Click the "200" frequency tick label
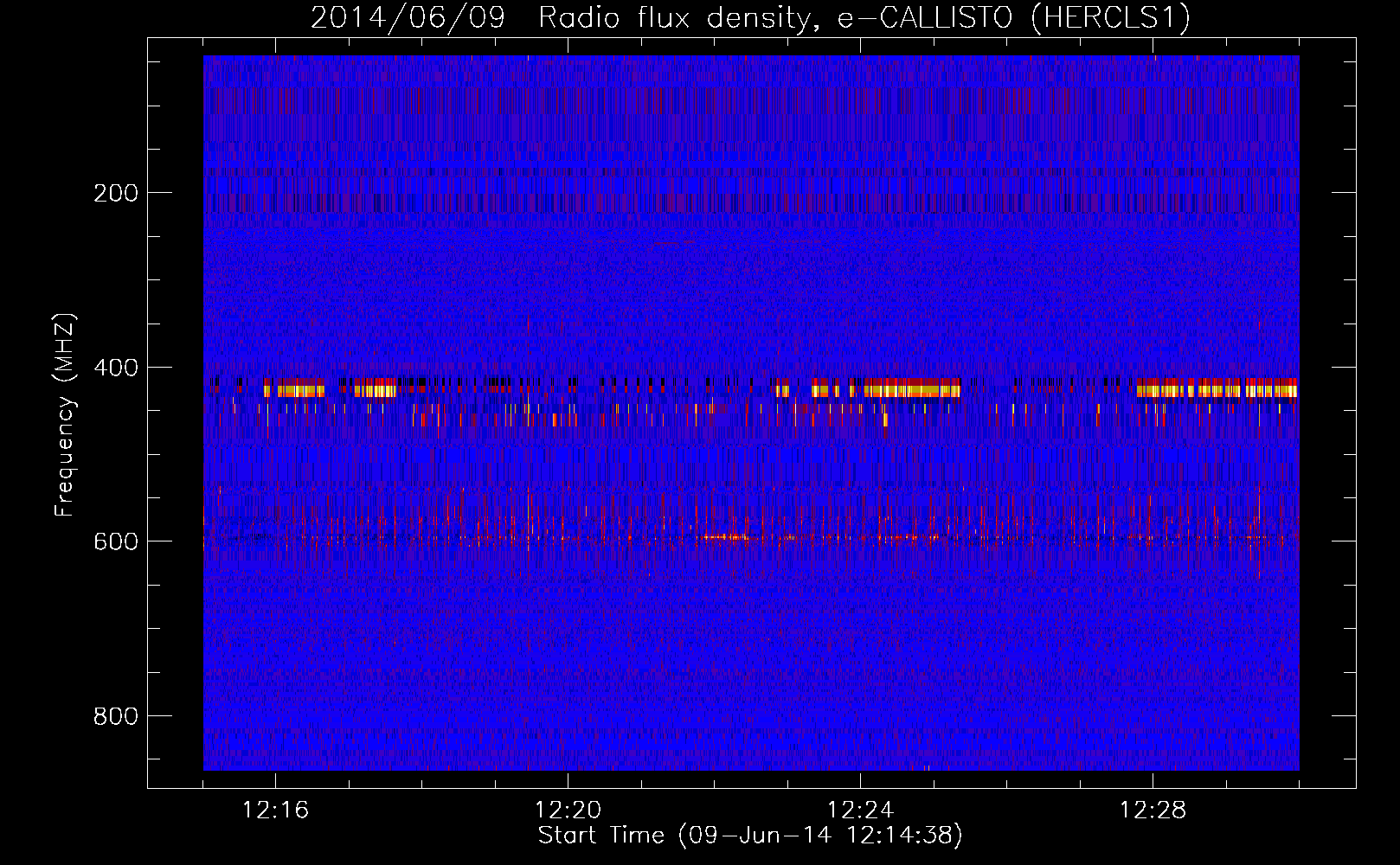The image size is (1400, 865). pyautogui.click(x=116, y=193)
